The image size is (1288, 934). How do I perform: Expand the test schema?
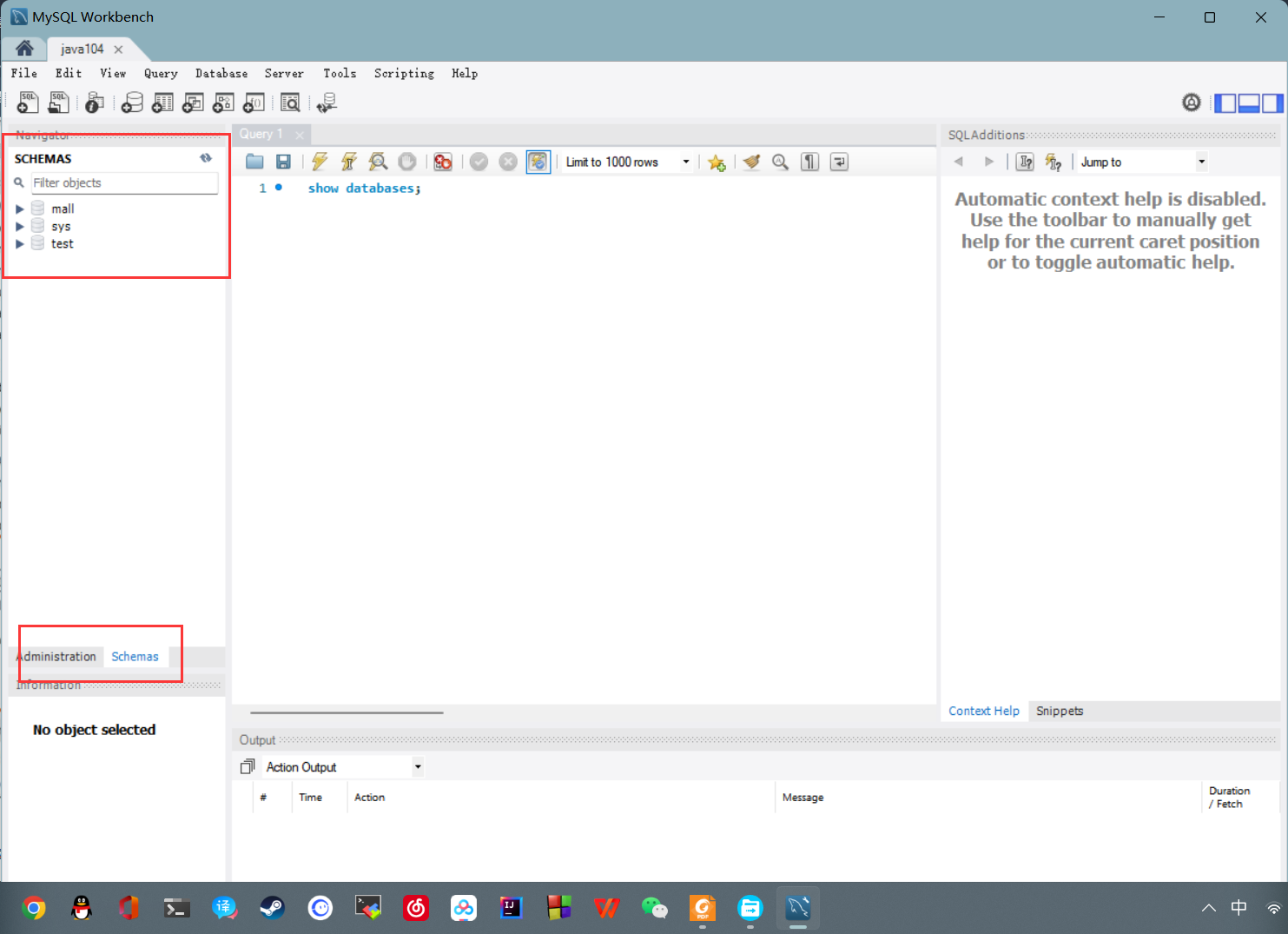tap(20, 243)
